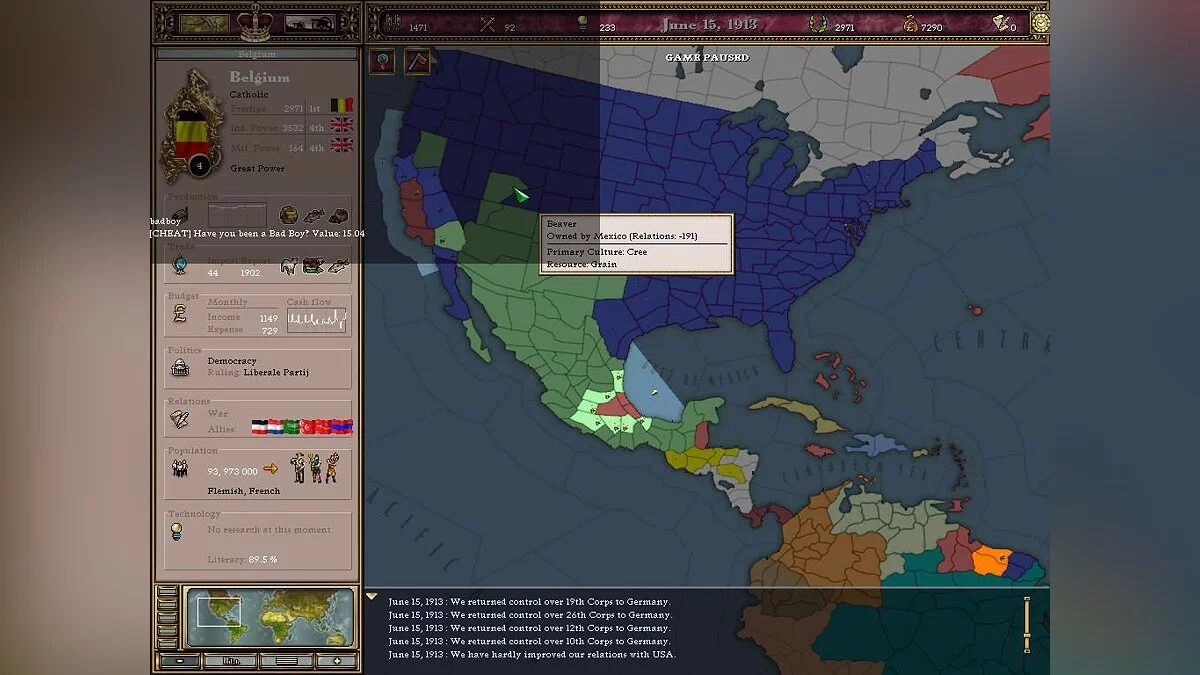Click the Production history graph
The image size is (1200, 675).
(237, 214)
